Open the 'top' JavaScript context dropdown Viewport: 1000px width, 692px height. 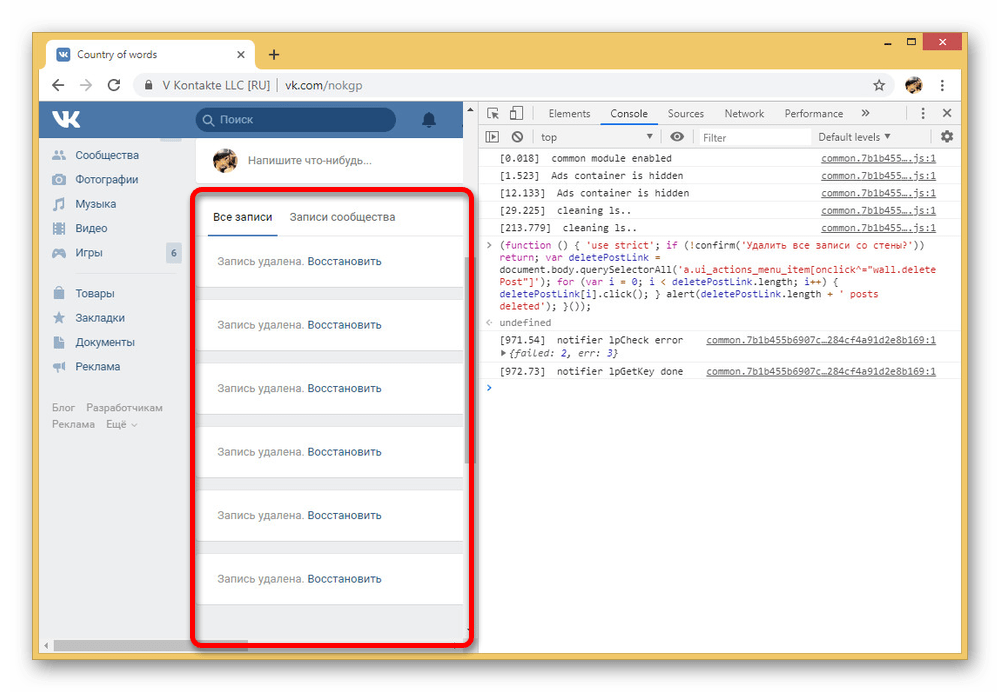pyautogui.click(x=597, y=137)
